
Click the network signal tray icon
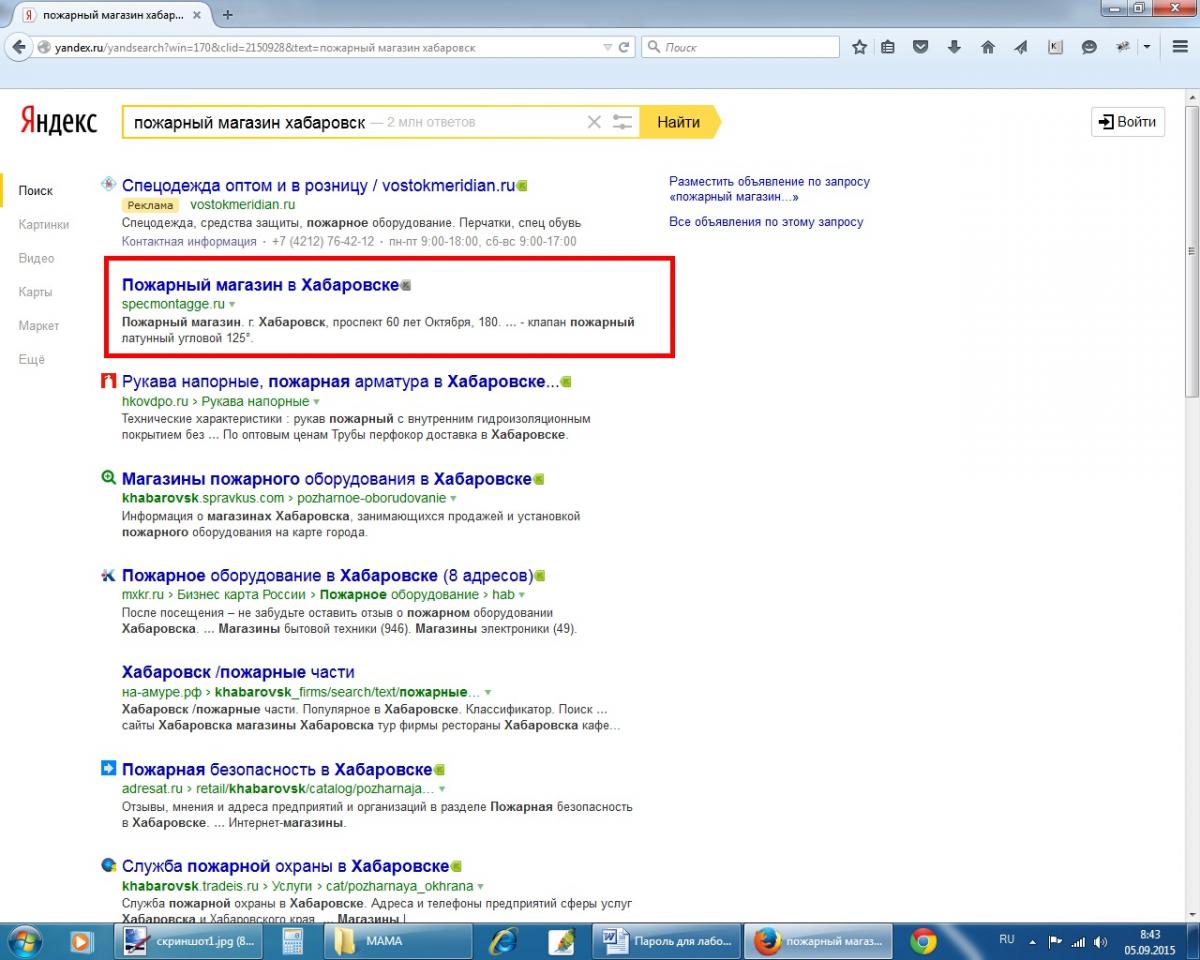click(1078, 942)
